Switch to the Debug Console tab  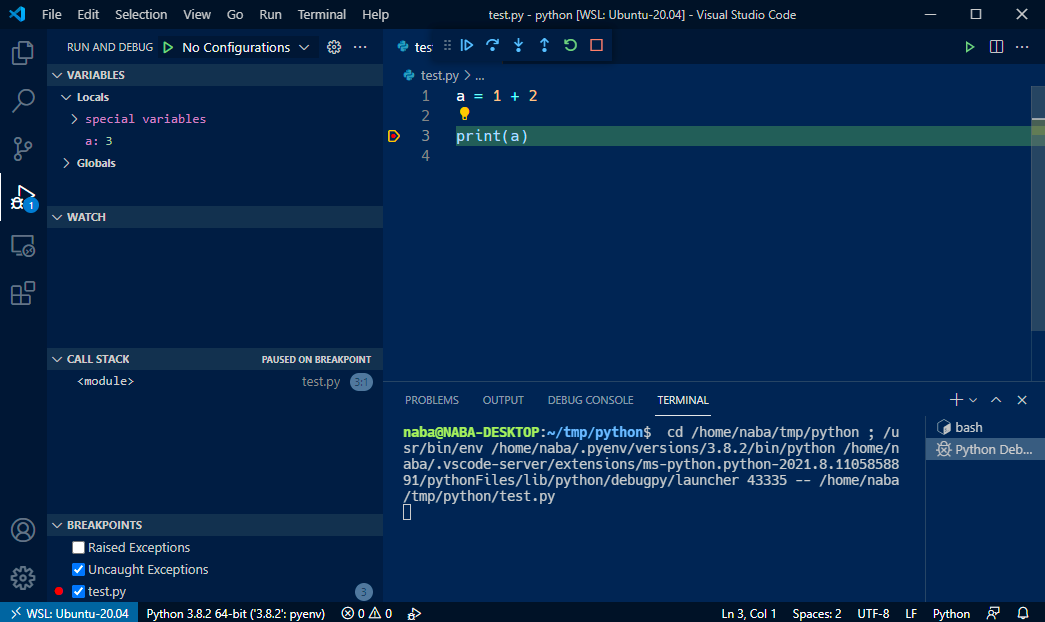590,400
